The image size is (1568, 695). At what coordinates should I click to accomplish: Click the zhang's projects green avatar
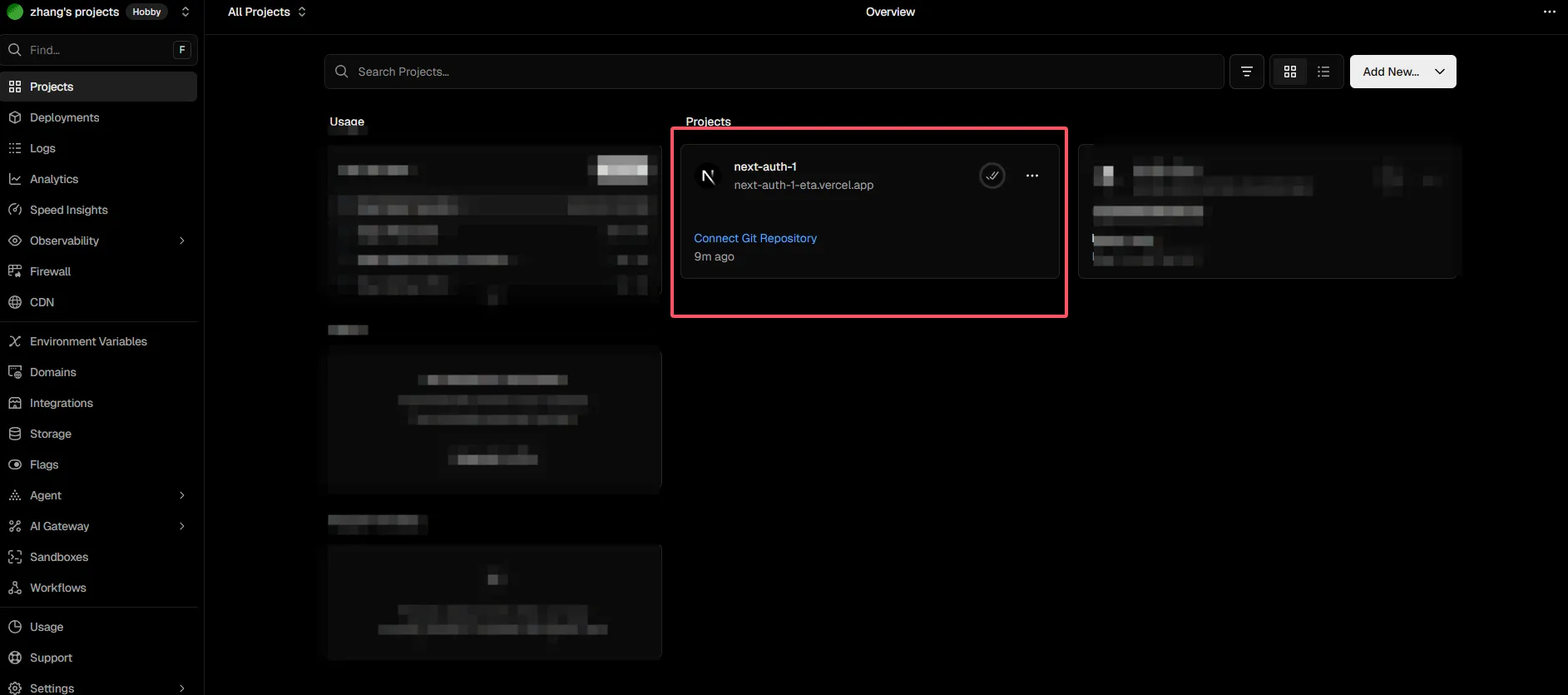15,12
